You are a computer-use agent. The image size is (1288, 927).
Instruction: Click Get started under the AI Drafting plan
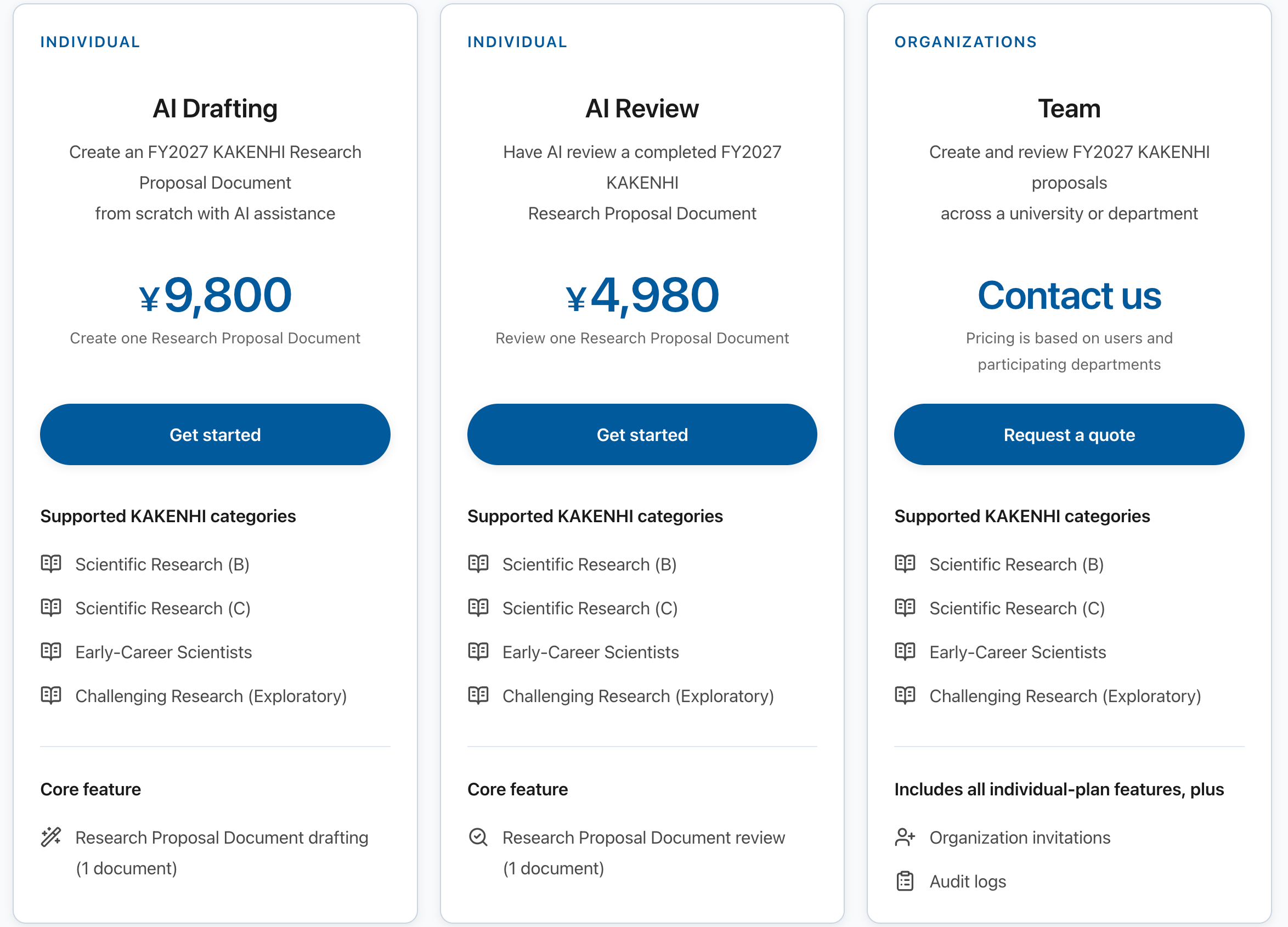coord(215,434)
